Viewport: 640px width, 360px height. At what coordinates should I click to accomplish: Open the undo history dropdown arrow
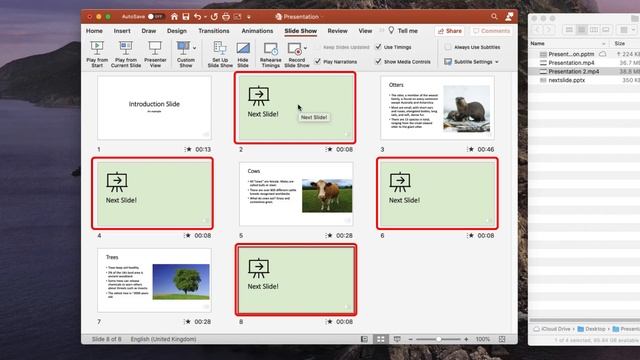205,17
